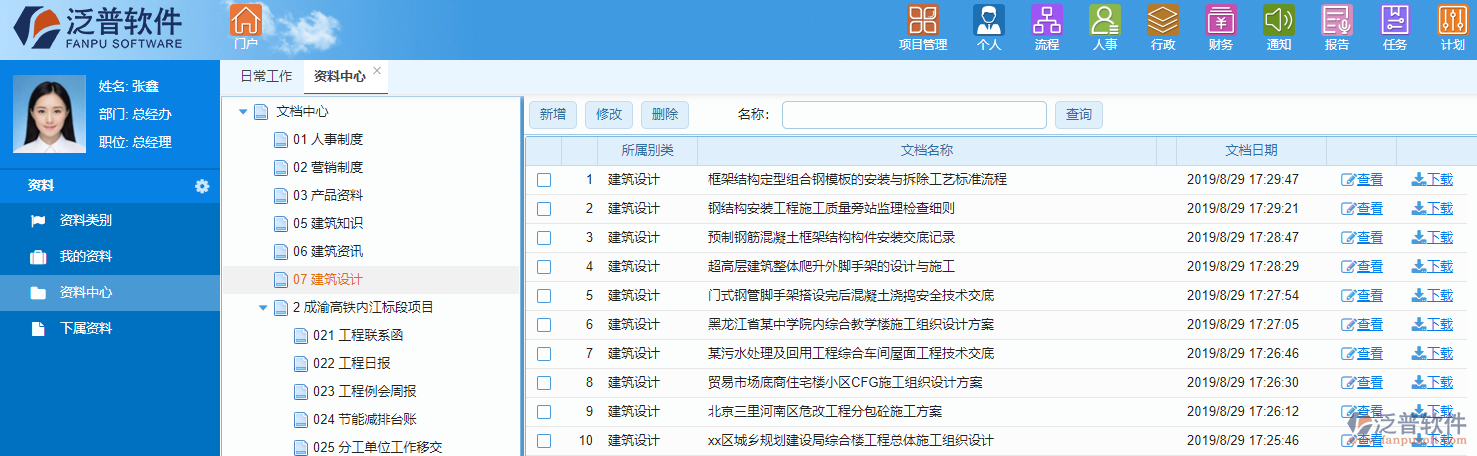This screenshot has height=456, width=1477.
Task: Collapse the 2 成渝高铁内江标段项目 node arrow
Action: [263, 308]
